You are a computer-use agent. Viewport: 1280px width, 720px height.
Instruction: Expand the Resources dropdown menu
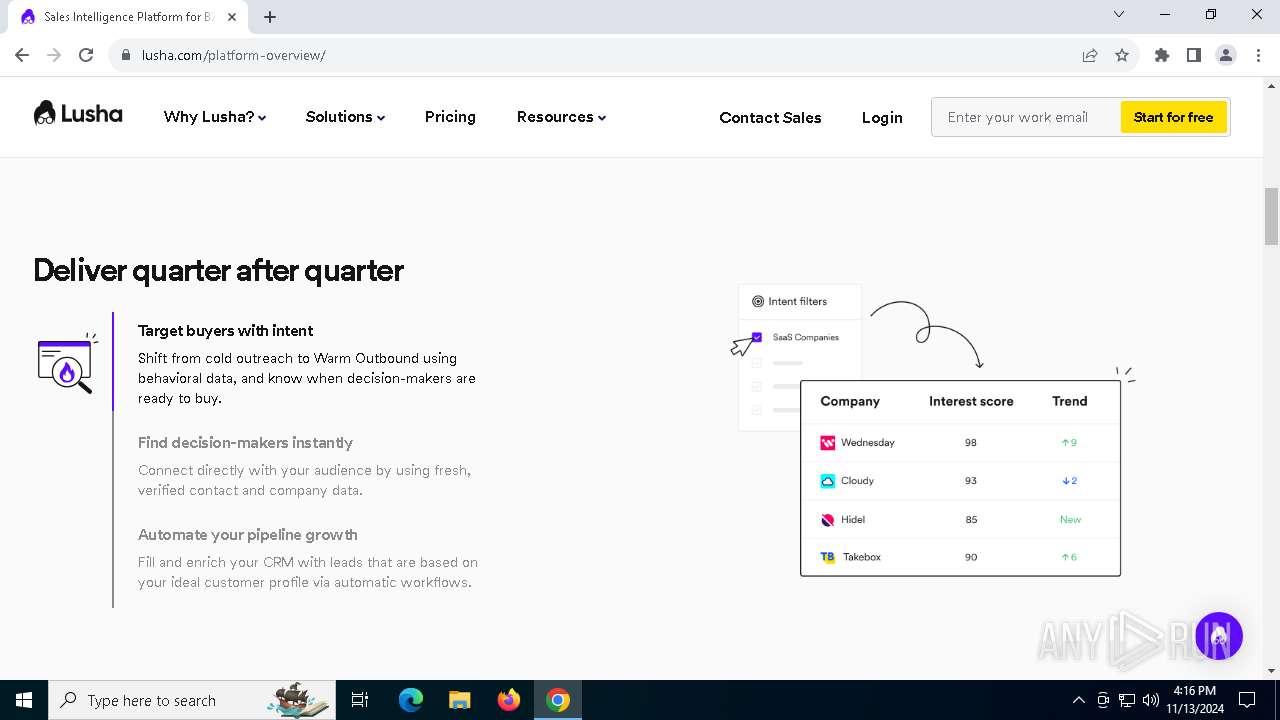coord(561,117)
